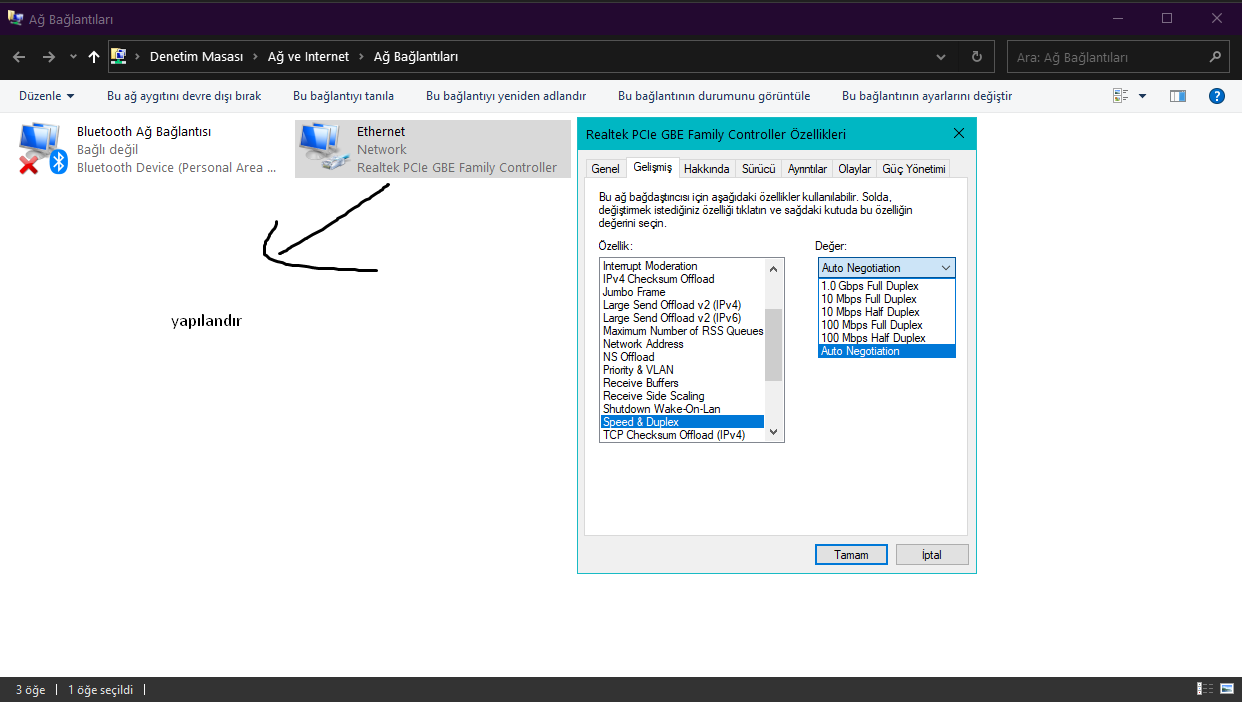Image resolution: width=1242 pixels, height=702 pixels.
Task: Switch to the Gelişmiş tab
Action: click(653, 168)
